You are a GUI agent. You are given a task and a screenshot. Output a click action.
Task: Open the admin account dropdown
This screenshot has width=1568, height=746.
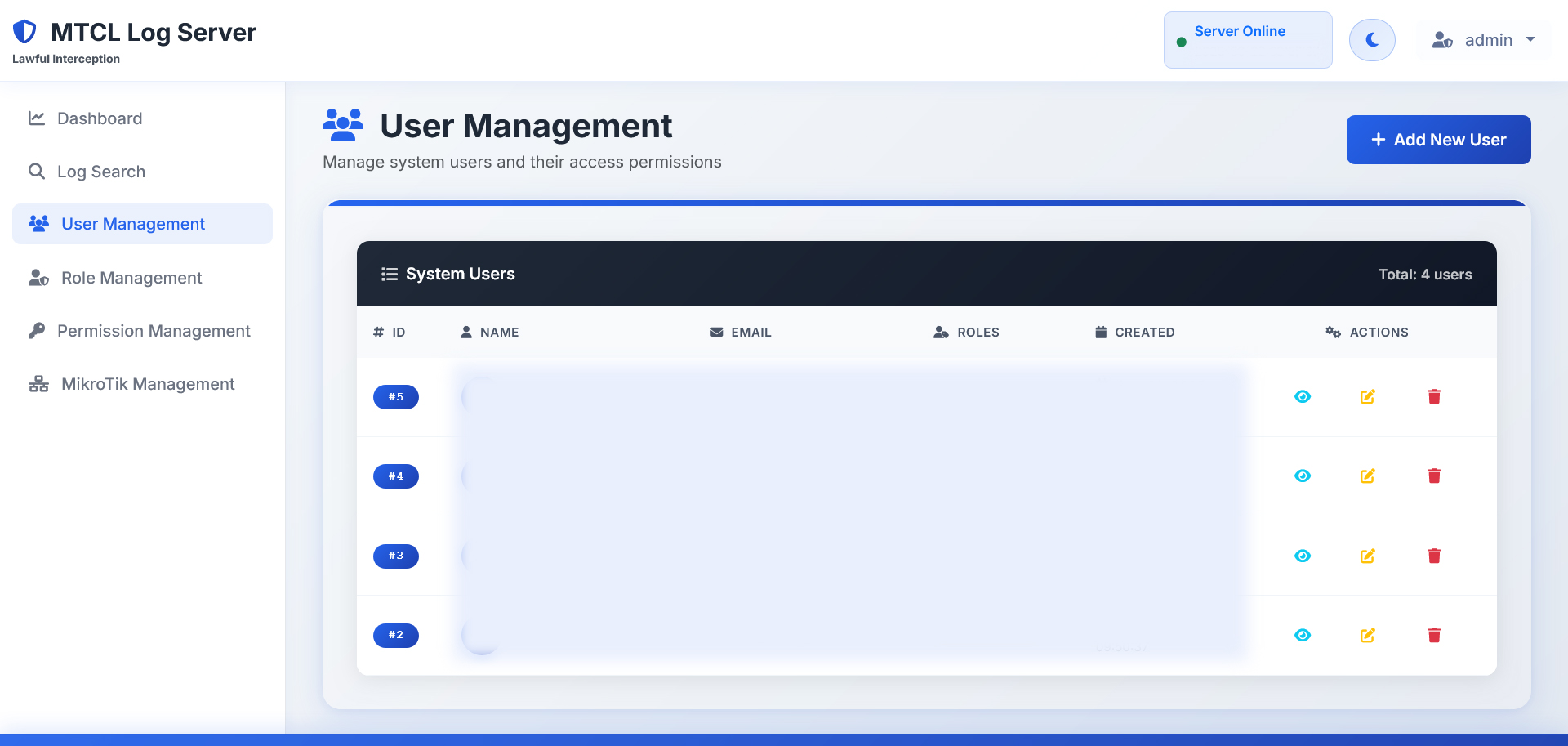(x=1483, y=40)
